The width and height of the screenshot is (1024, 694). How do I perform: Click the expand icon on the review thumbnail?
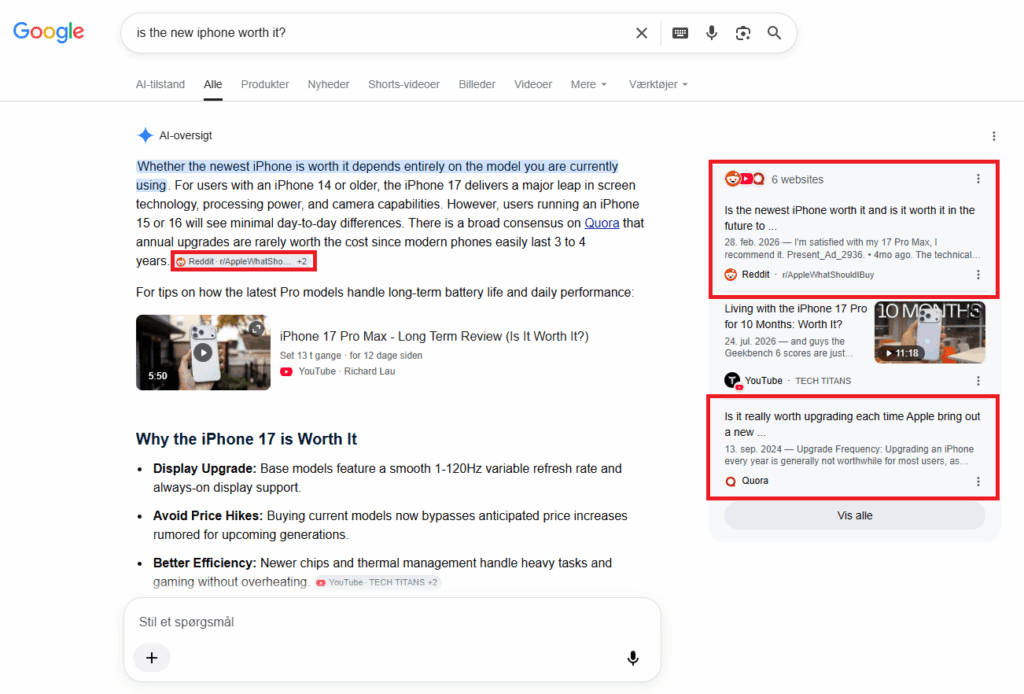[x=257, y=328]
